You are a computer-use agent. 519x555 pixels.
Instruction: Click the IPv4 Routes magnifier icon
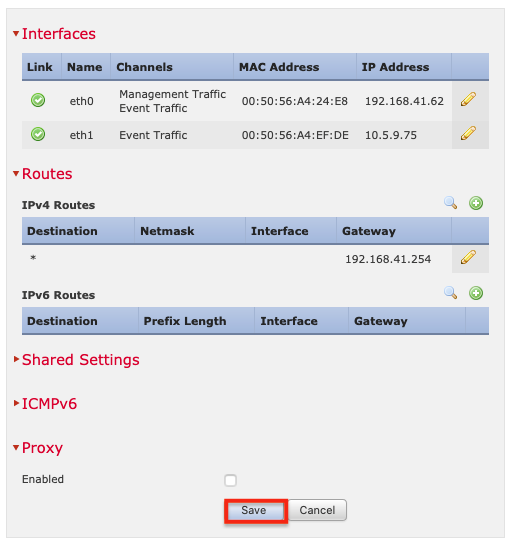450,203
